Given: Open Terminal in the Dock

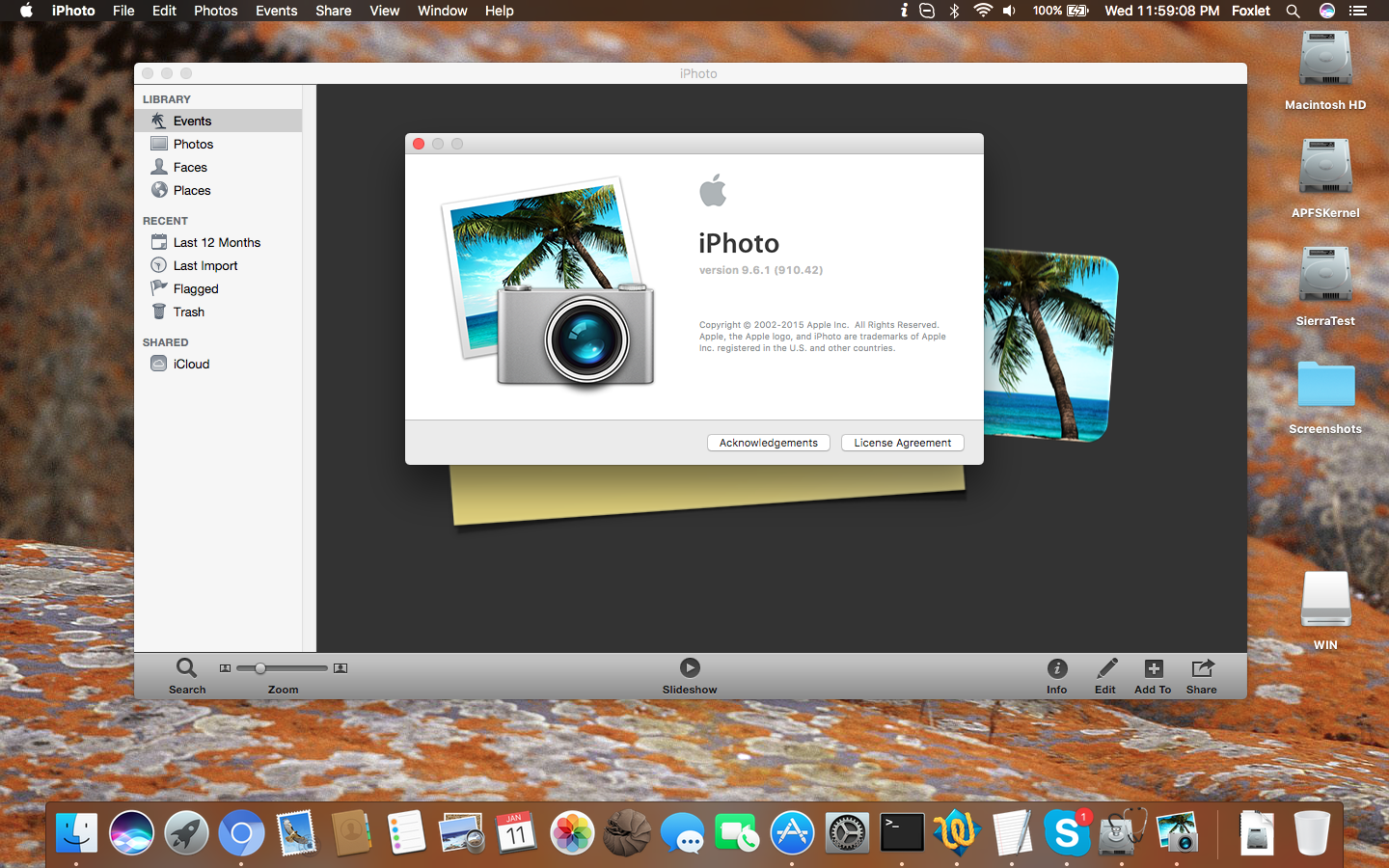Looking at the screenshot, I should pyautogui.click(x=902, y=833).
